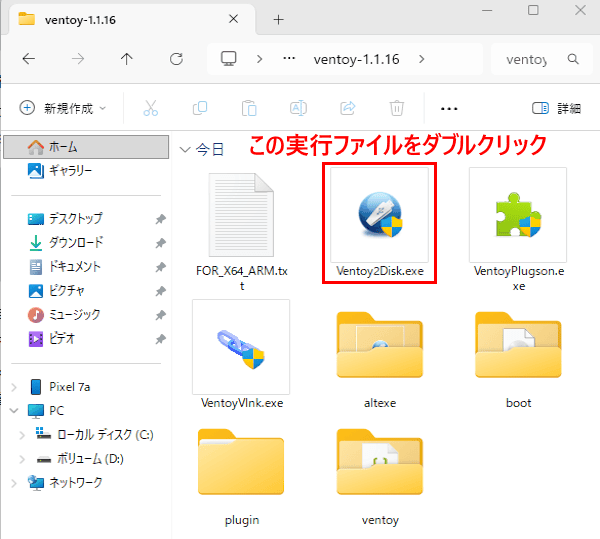Select the VentoyVlnk.exe chain icon
The height and width of the screenshot is (539, 600).
click(x=241, y=348)
